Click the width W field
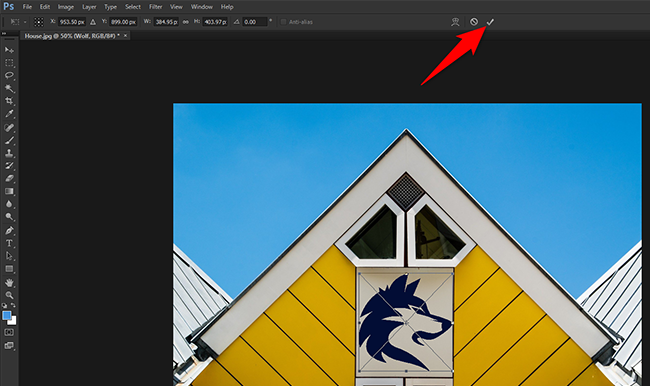 click(x=166, y=22)
